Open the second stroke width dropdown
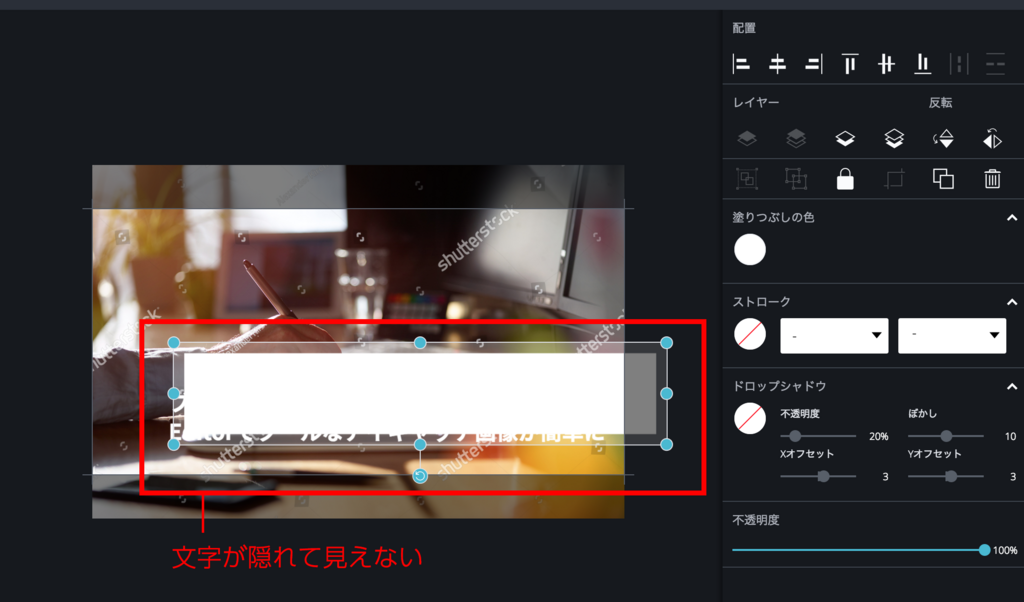Viewport: 1024px width, 602px height. pyautogui.click(x=952, y=334)
